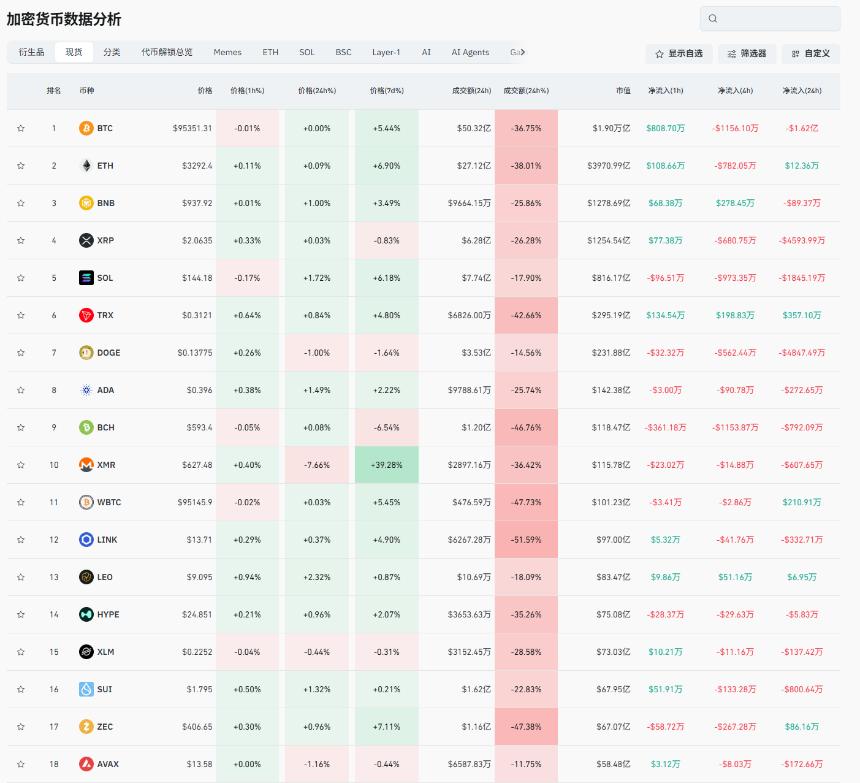Favorite ETH with its star toggle
860x783 pixels.
point(21,166)
